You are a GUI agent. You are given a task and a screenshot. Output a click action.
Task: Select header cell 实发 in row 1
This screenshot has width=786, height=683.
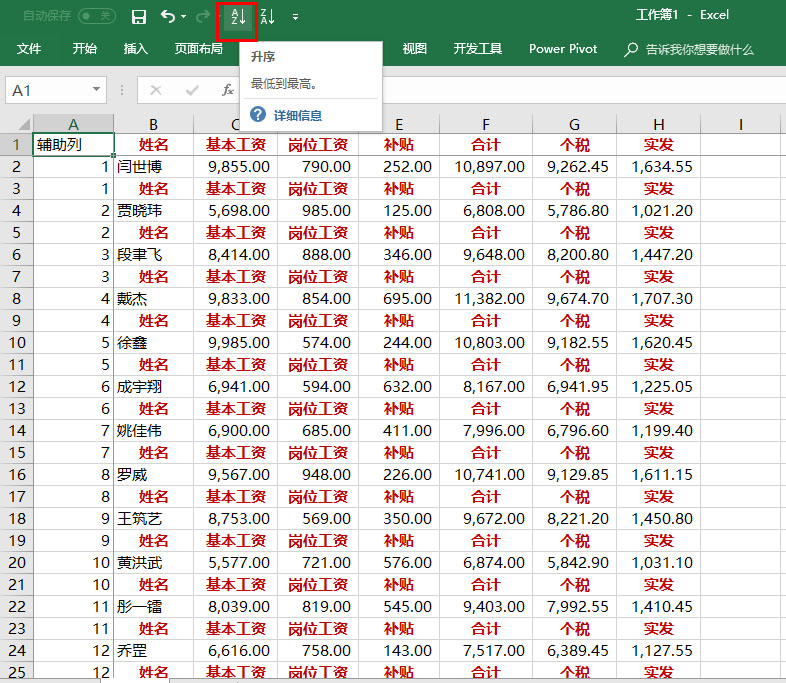(659, 145)
